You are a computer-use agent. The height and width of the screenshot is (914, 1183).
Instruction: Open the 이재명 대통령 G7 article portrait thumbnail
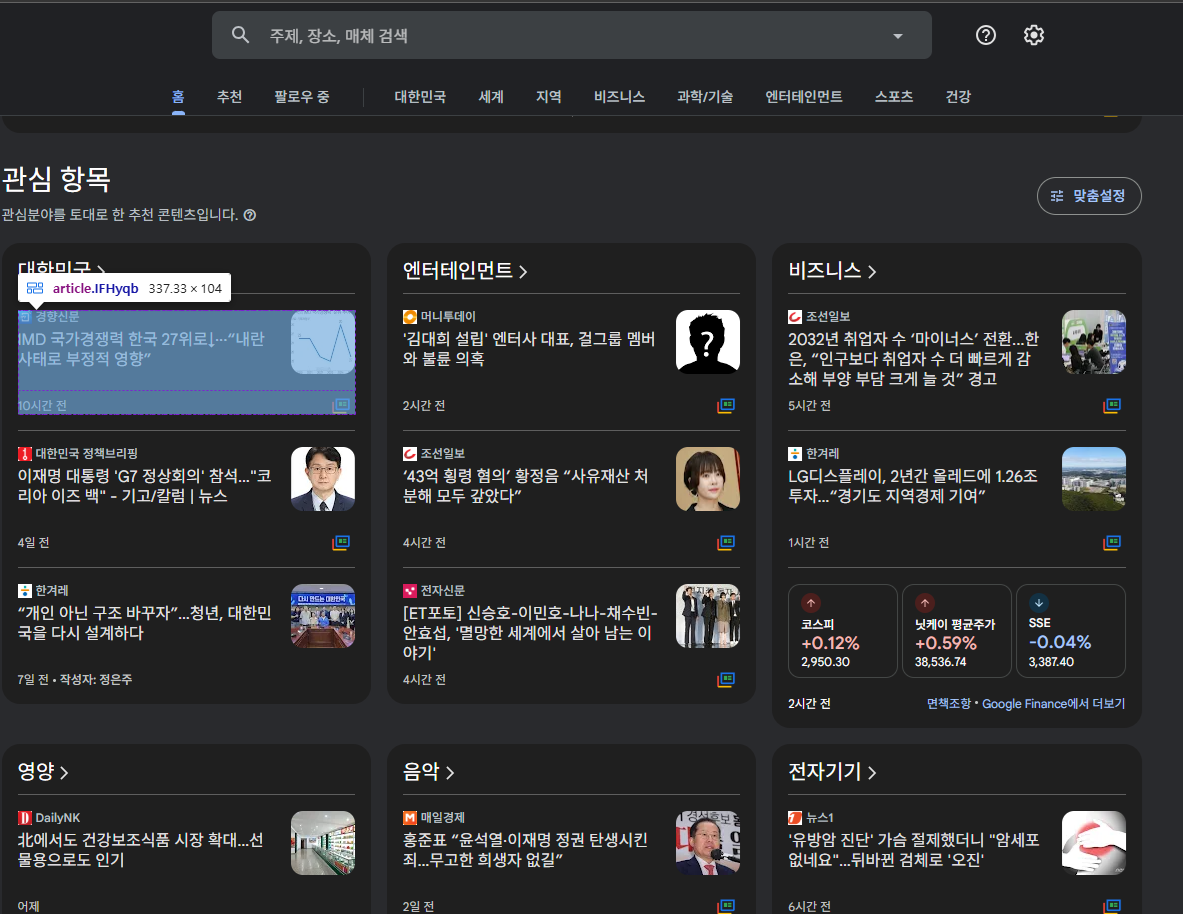point(323,479)
